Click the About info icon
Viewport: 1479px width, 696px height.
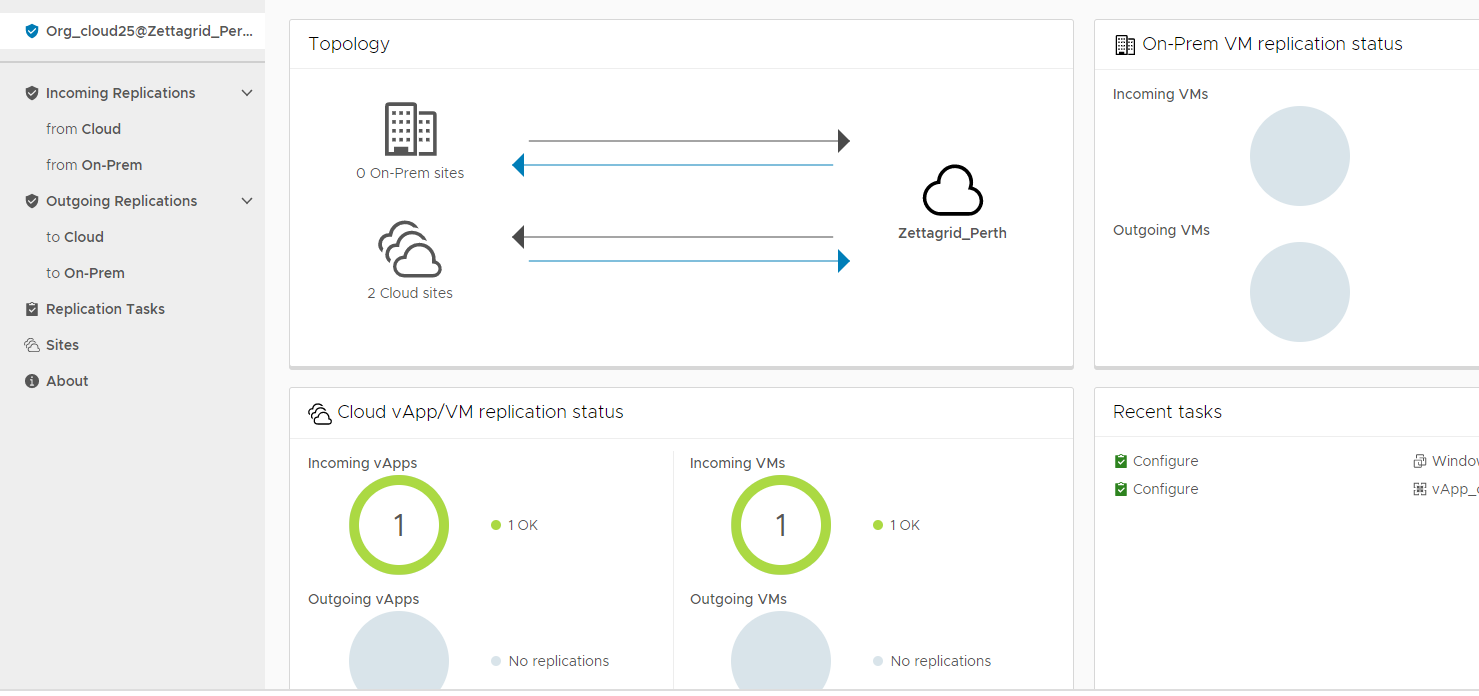pyautogui.click(x=32, y=381)
